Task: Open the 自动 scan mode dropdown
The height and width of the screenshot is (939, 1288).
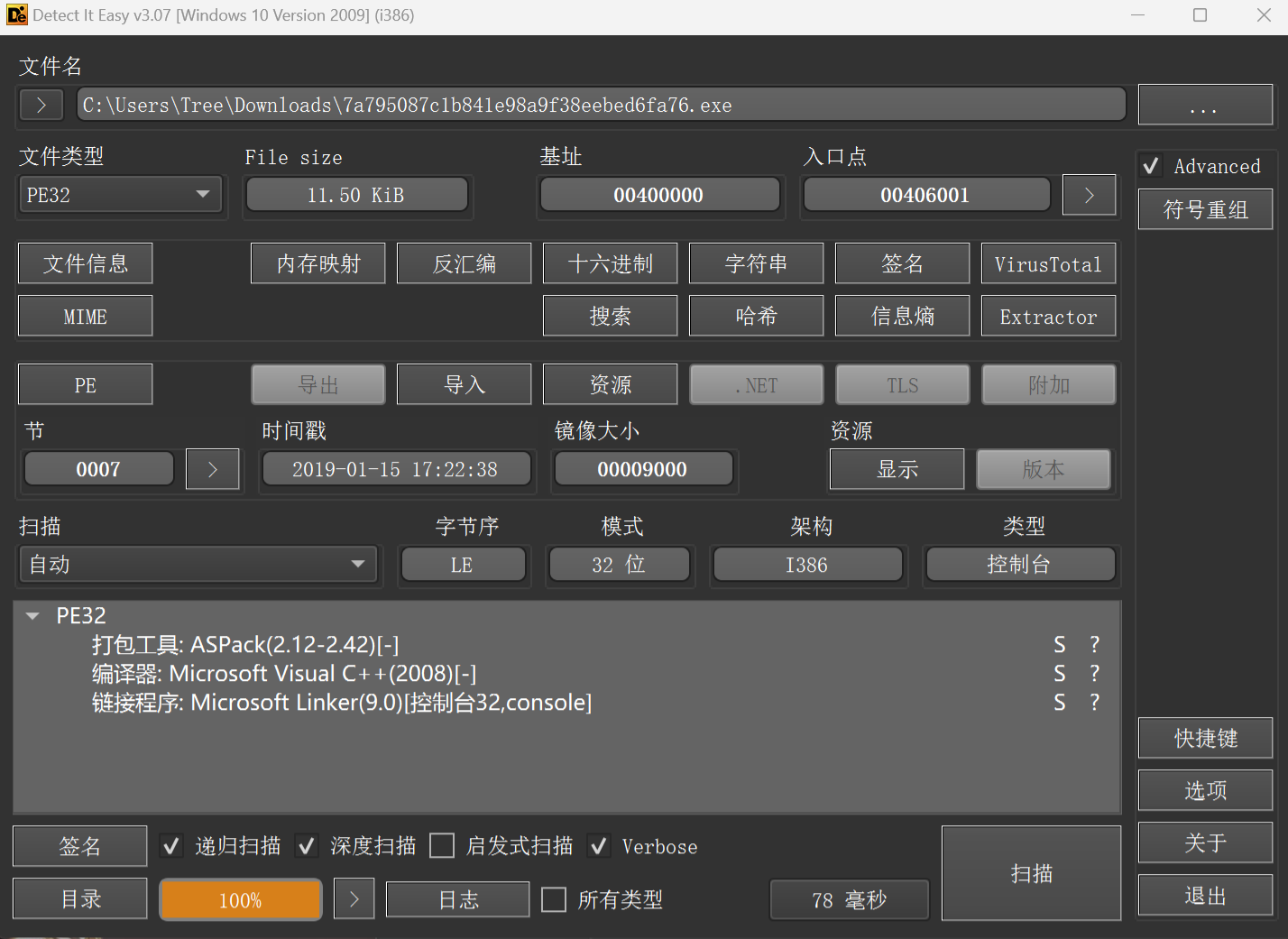Action: click(198, 565)
